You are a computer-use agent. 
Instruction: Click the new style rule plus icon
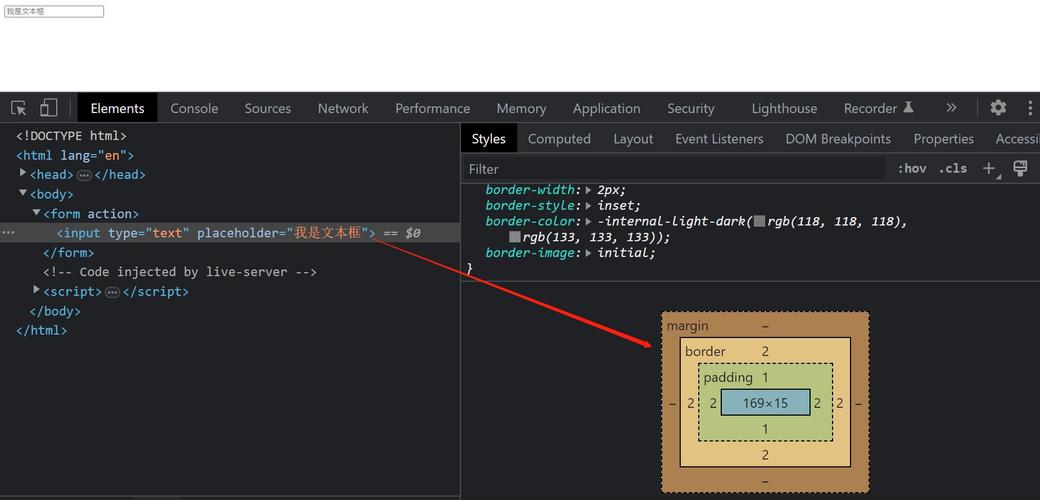pyautogui.click(x=989, y=169)
